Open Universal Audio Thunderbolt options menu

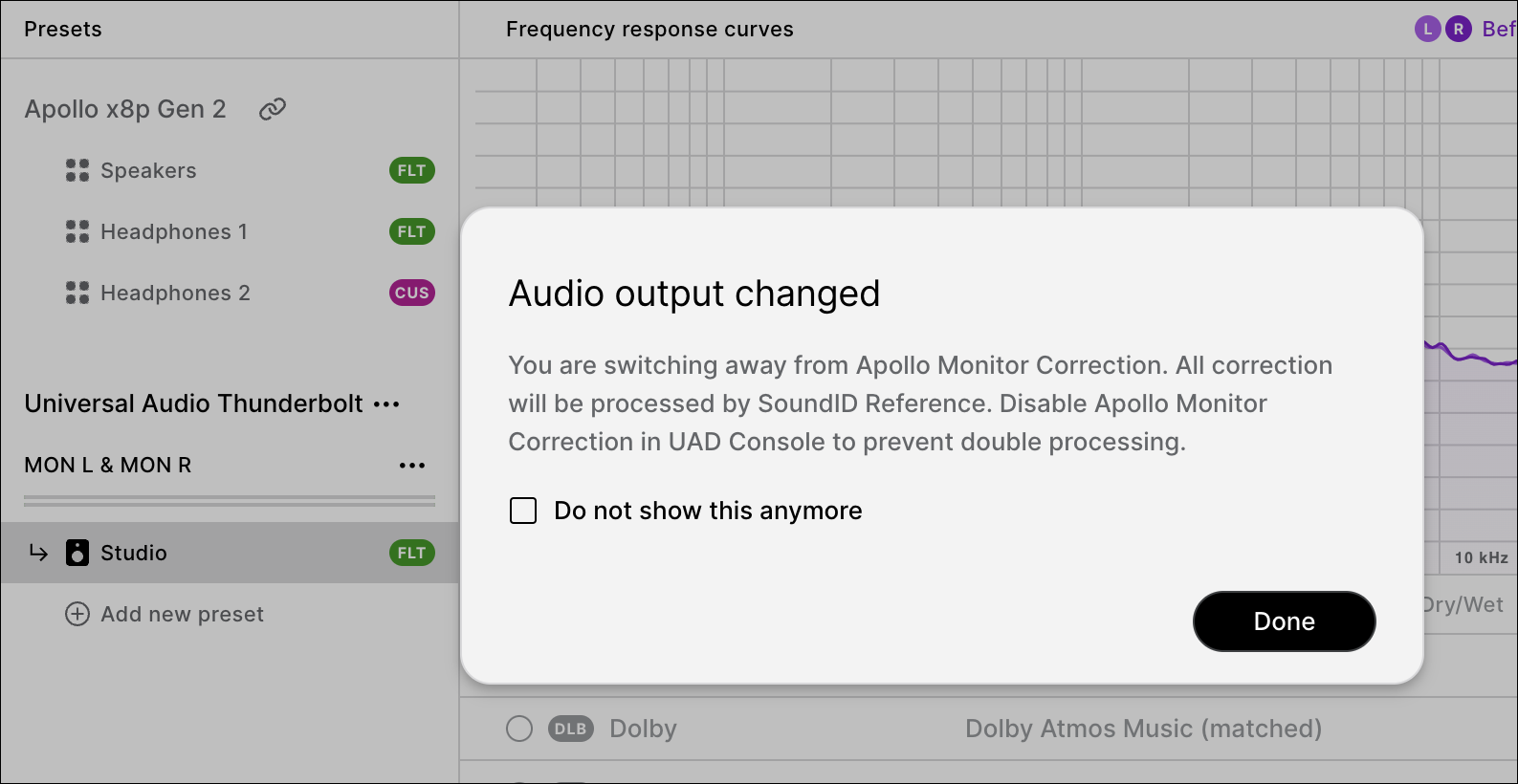point(386,404)
